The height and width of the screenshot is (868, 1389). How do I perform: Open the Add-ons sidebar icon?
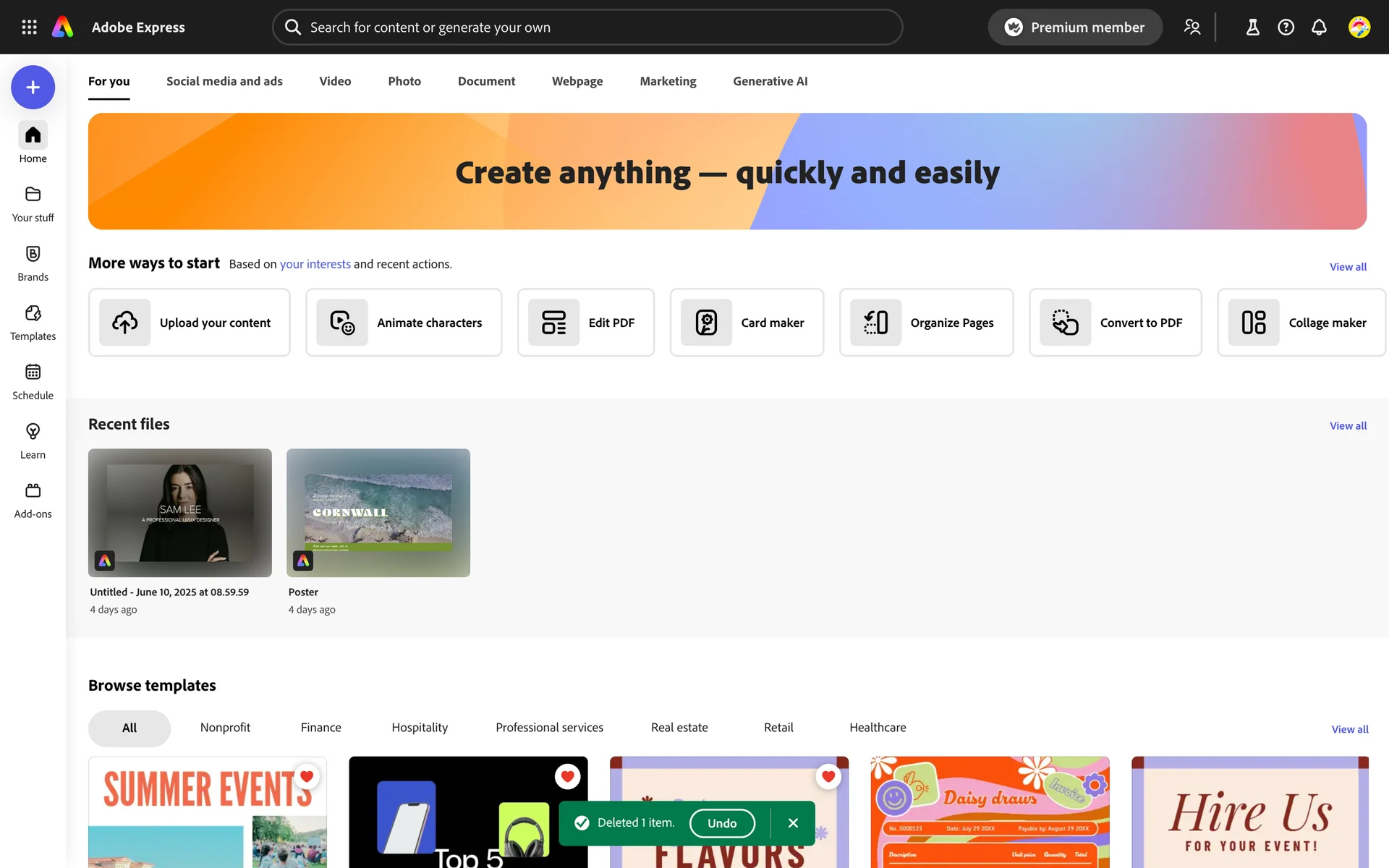pyautogui.click(x=33, y=491)
